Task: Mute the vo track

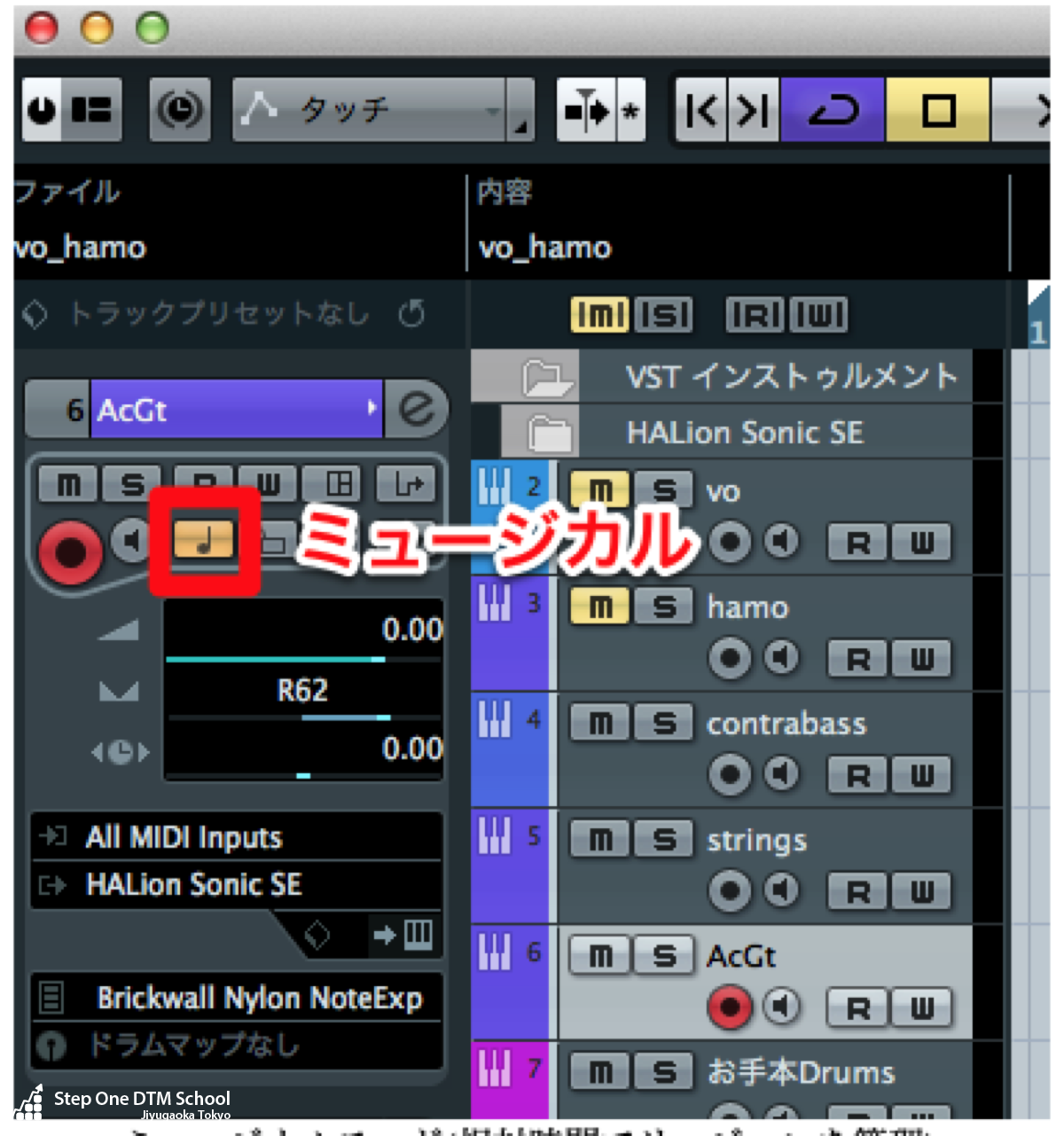Action: (600, 490)
